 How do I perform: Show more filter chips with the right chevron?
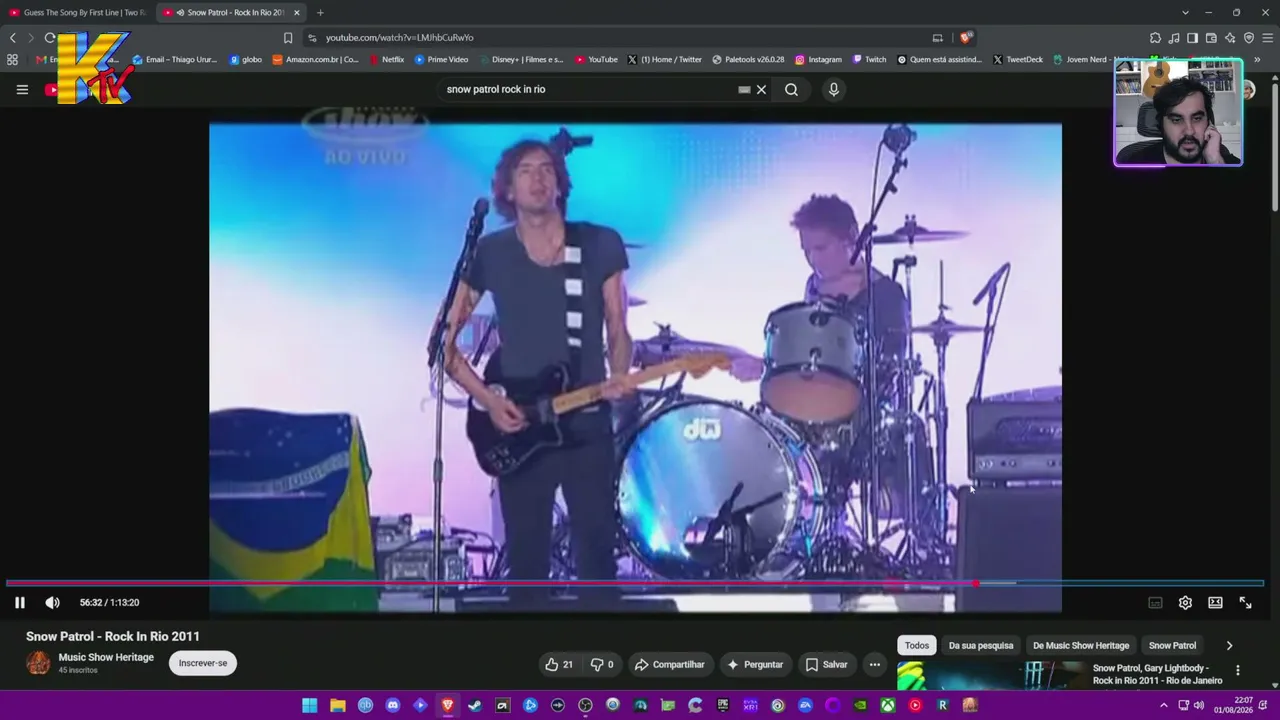(1229, 645)
